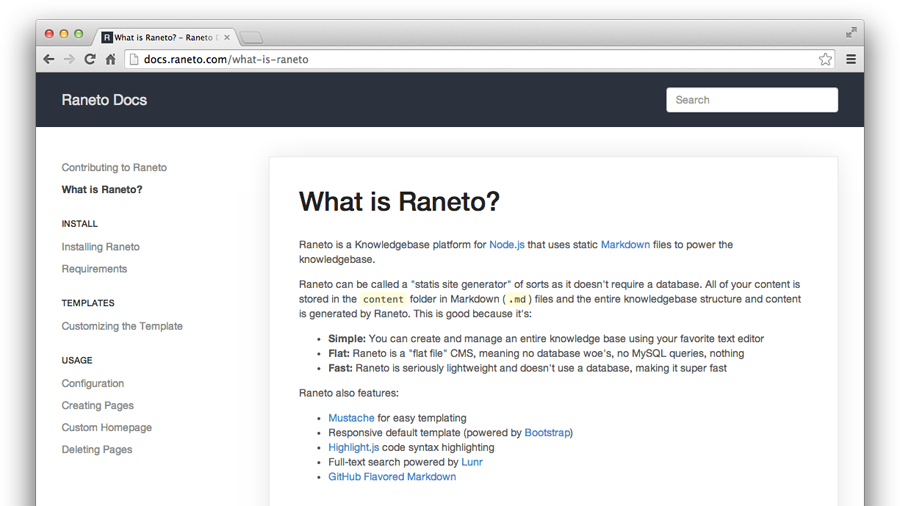Follow the 'Markdown' link in first paragraph
This screenshot has width=900, height=506.
point(625,244)
